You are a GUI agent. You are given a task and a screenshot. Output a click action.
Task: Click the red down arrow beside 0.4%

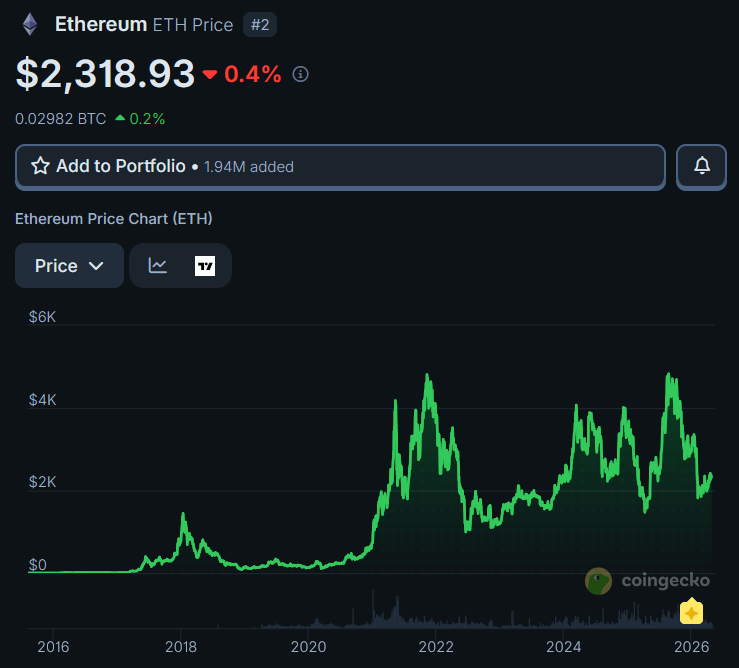pyautogui.click(x=210, y=74)
